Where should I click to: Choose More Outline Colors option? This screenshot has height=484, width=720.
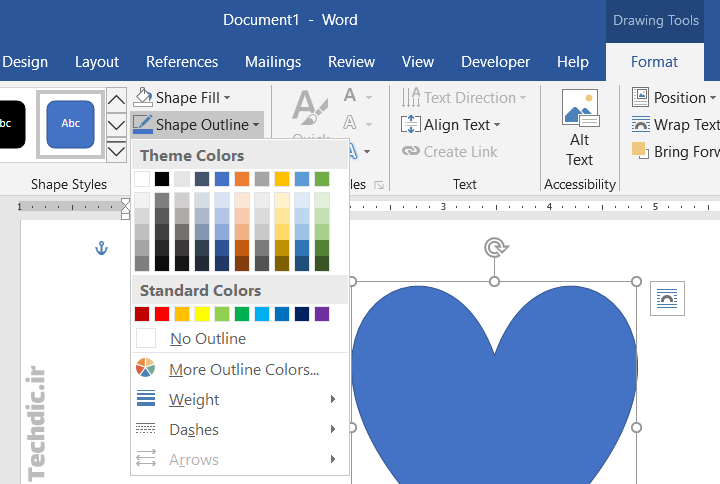(240, 369)
